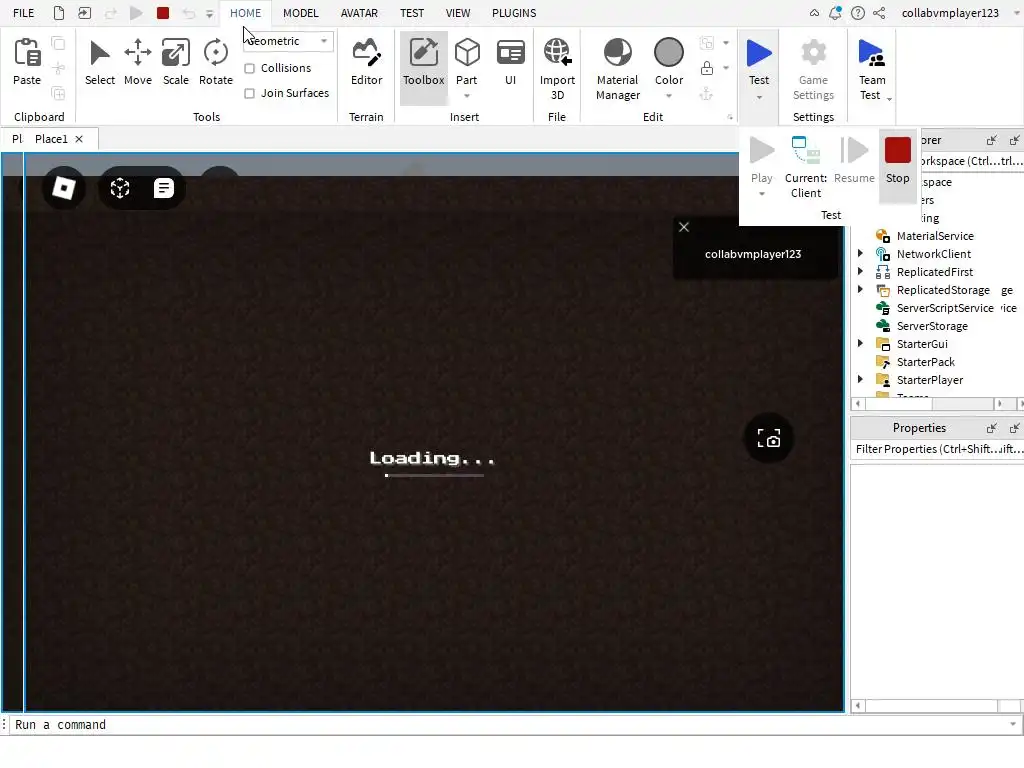Click Play in the Test popup
The image size is (1024, 768).
(x=761, y=159)
